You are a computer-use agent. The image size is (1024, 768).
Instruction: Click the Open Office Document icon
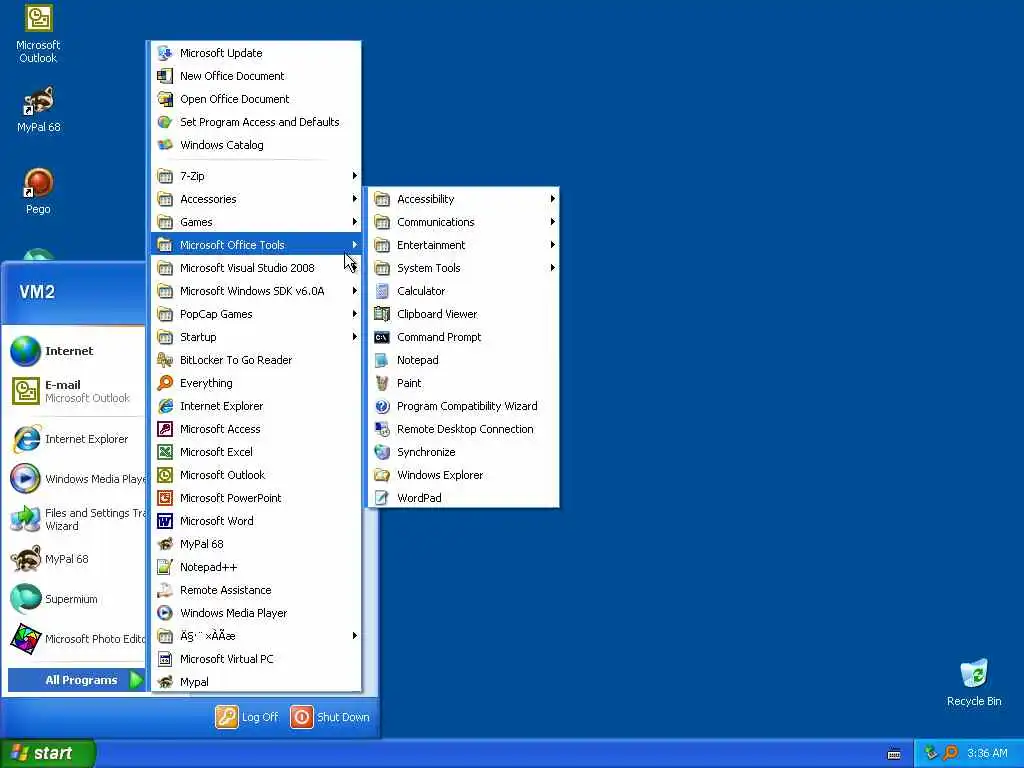(x=165, y=99)
